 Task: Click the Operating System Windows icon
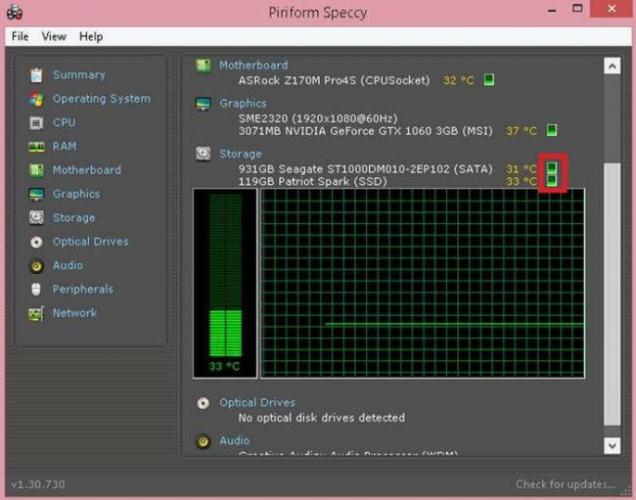pos(36,99)
